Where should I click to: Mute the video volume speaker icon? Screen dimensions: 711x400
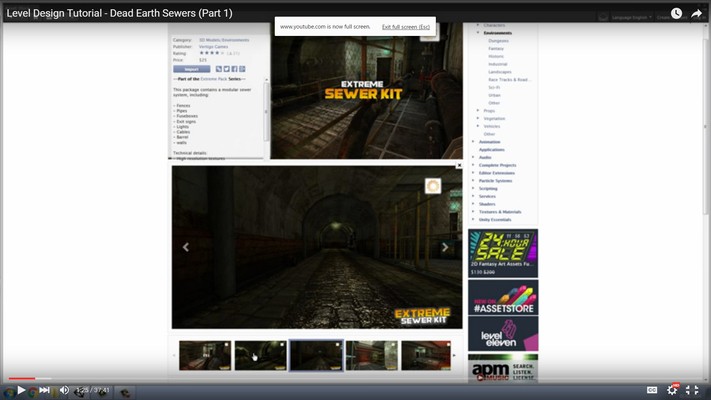(x=64, y=390)
